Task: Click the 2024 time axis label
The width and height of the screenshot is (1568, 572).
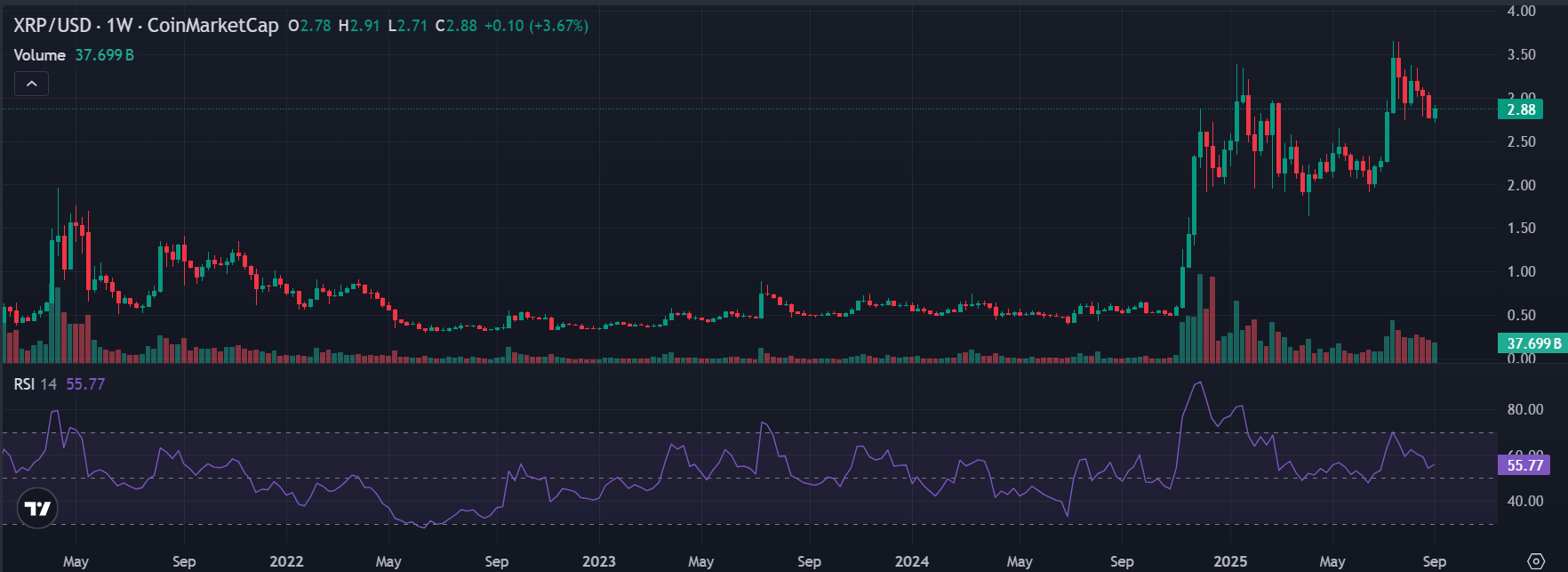Action: click(x=912, y=561)
